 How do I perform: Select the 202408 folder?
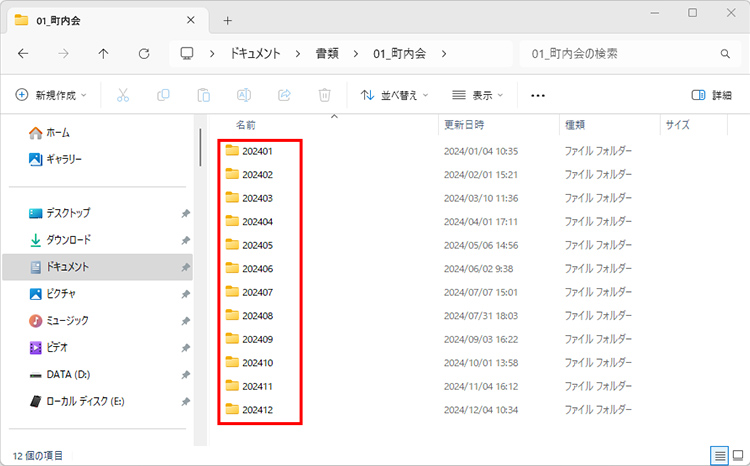[249, 315]
